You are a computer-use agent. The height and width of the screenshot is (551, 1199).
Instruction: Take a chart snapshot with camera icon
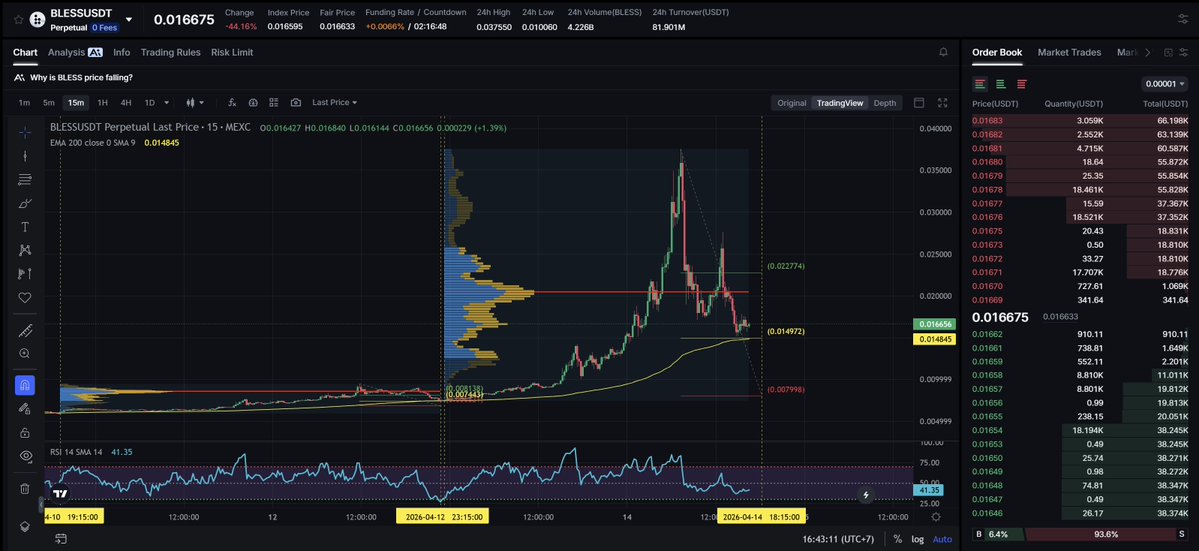coord(296,102)
